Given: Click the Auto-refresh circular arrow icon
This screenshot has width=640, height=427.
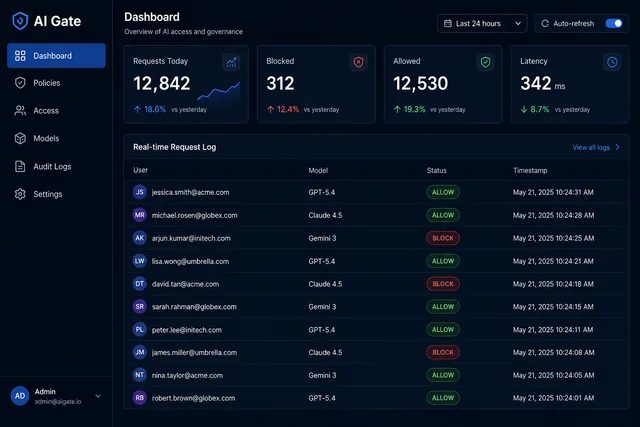Looking at the screenshot, I should click(545, 24).
